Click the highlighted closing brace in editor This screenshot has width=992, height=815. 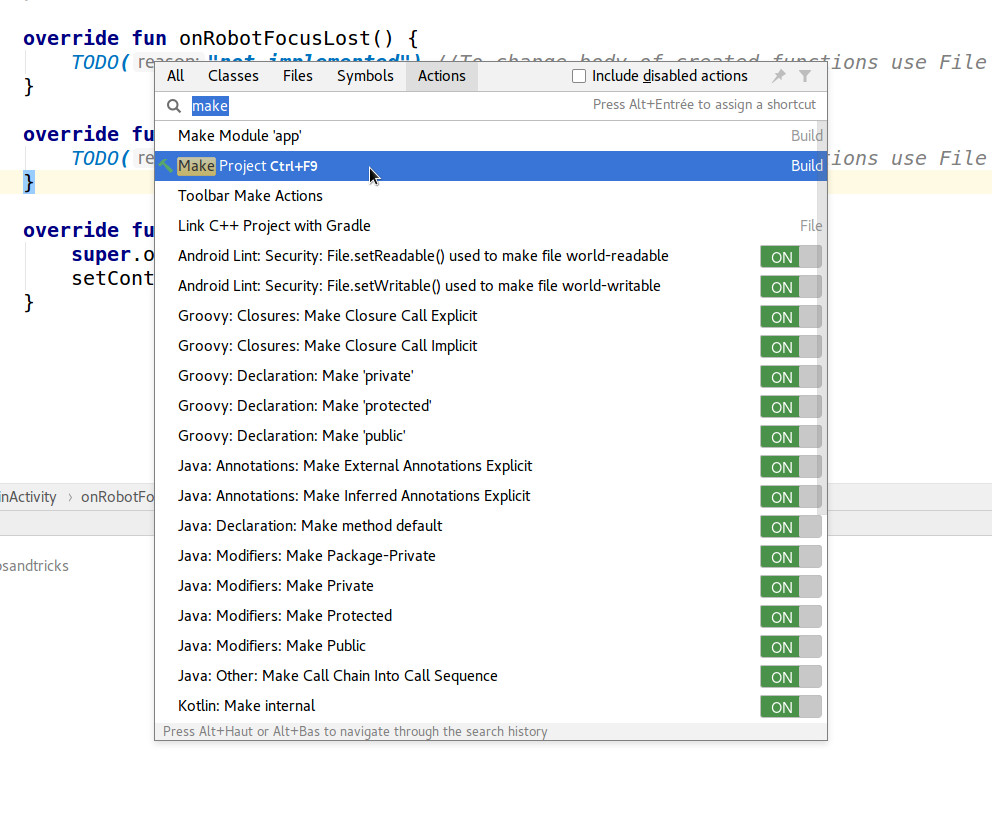coord(28,183)
